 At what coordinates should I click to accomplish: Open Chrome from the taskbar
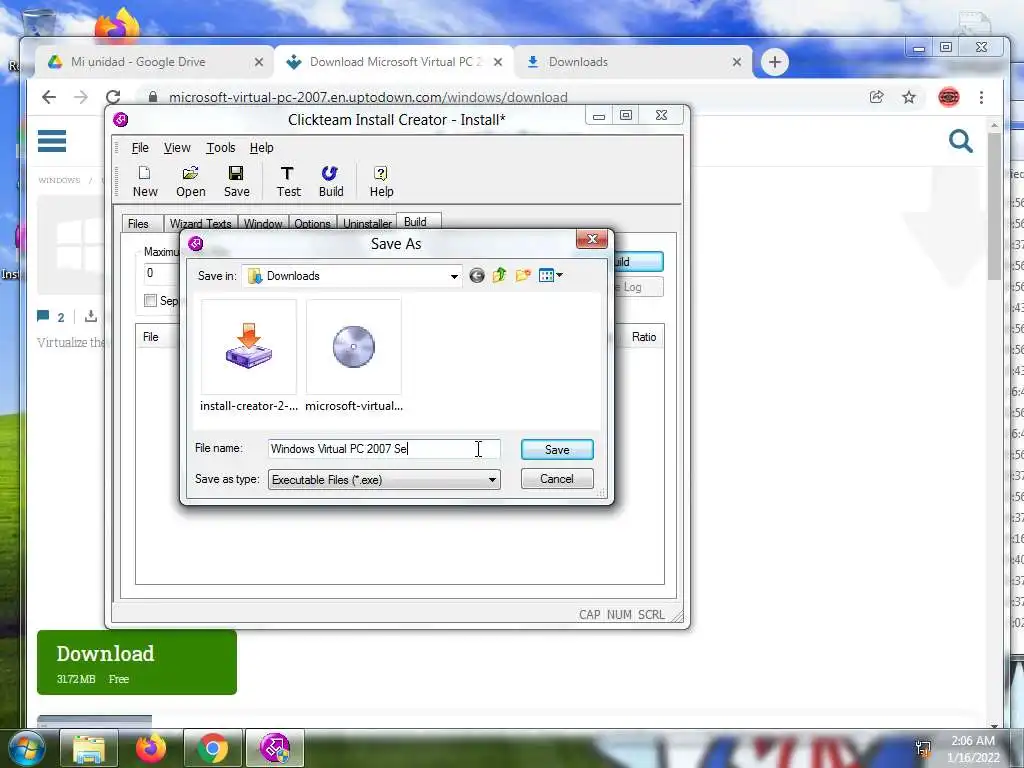(x=212, y=748)
